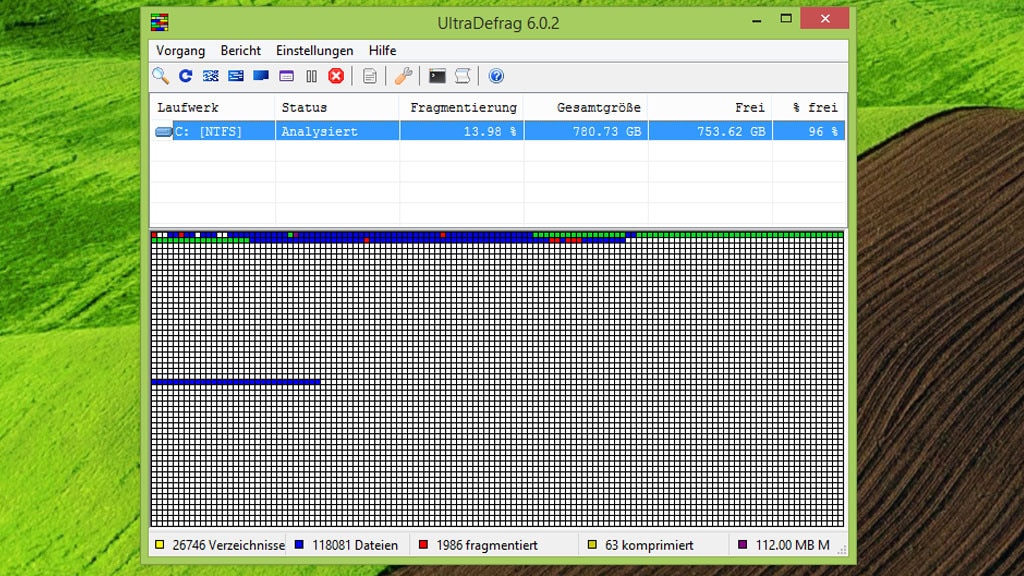Open the Hilfe menu

[x=382, y=50]
